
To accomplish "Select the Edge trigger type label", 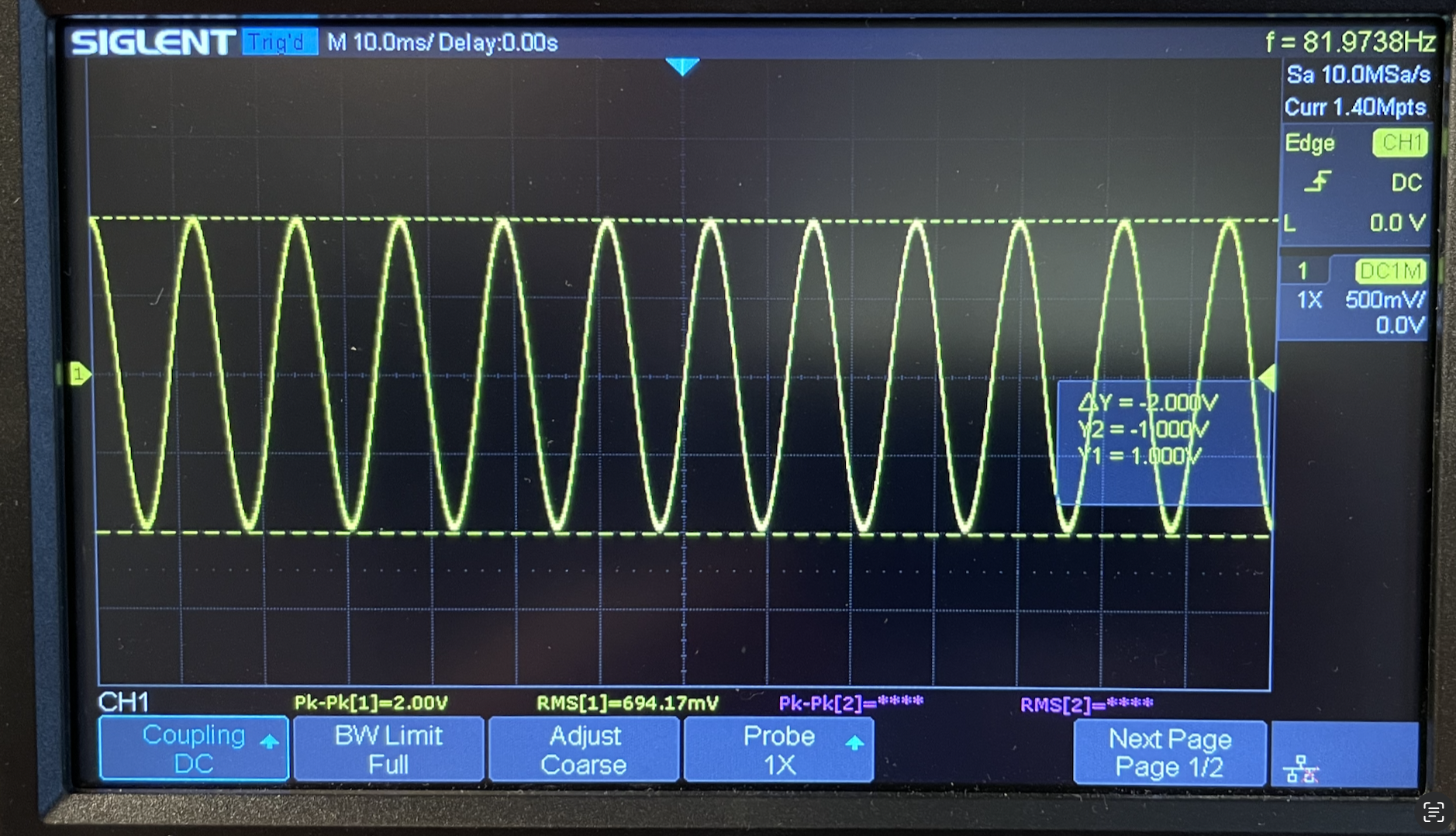I will (1309, 143).
